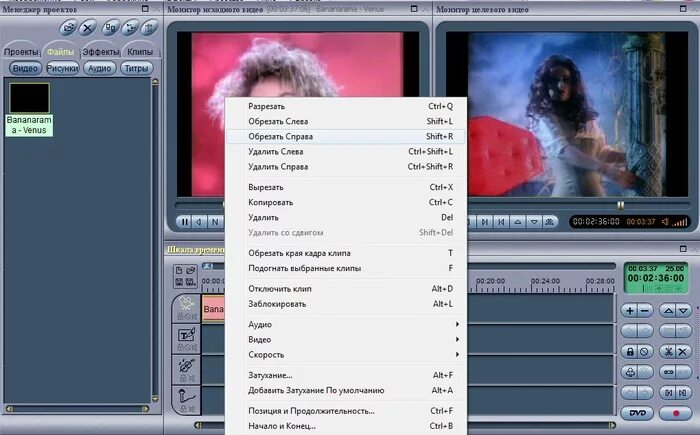Expand the Скорость submenu
This screenshot has height=435, width=700.
[x=346, y=355]
